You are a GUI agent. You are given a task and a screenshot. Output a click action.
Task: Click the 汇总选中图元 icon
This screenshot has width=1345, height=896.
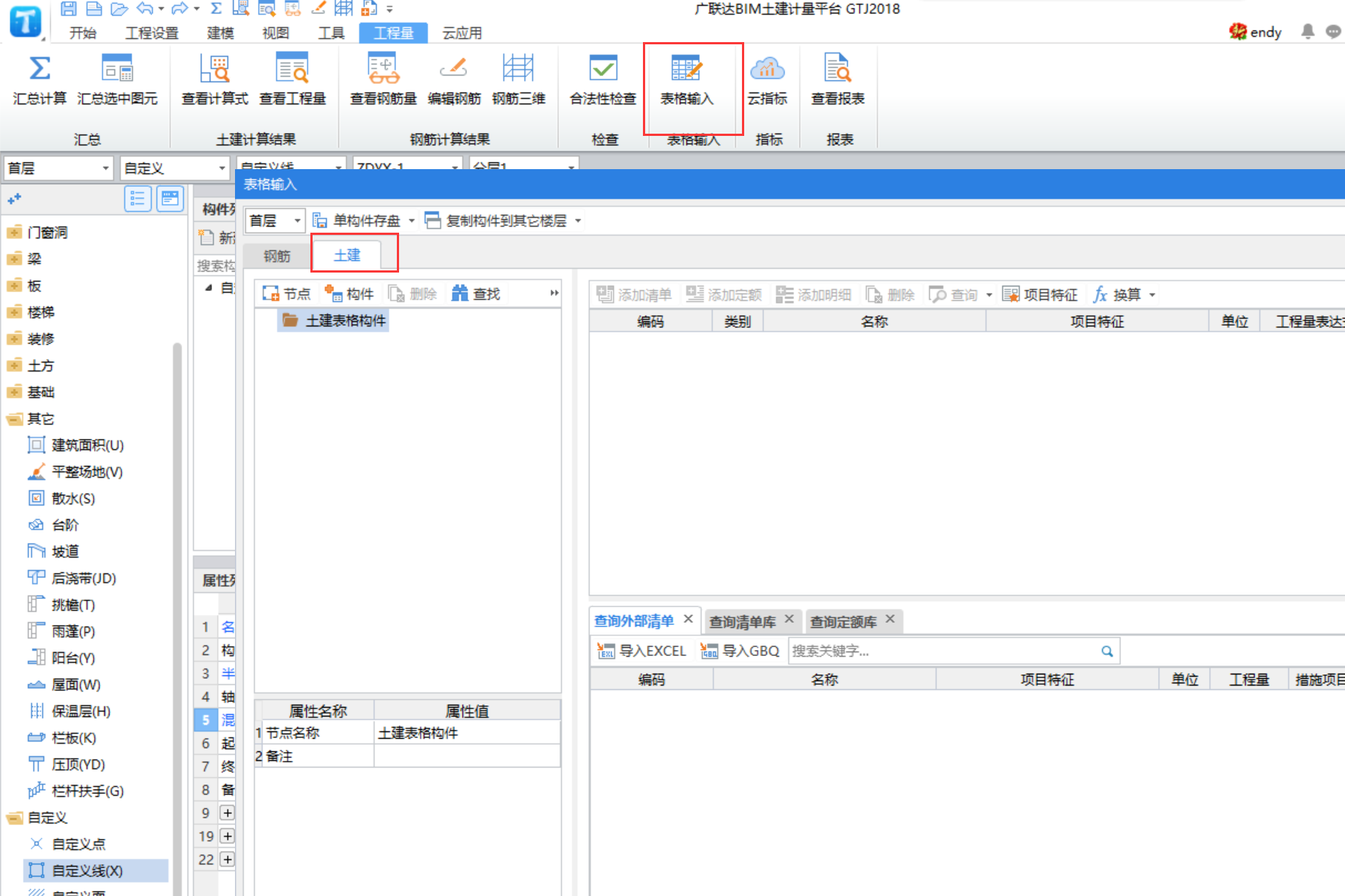click(x=117, y=69)
